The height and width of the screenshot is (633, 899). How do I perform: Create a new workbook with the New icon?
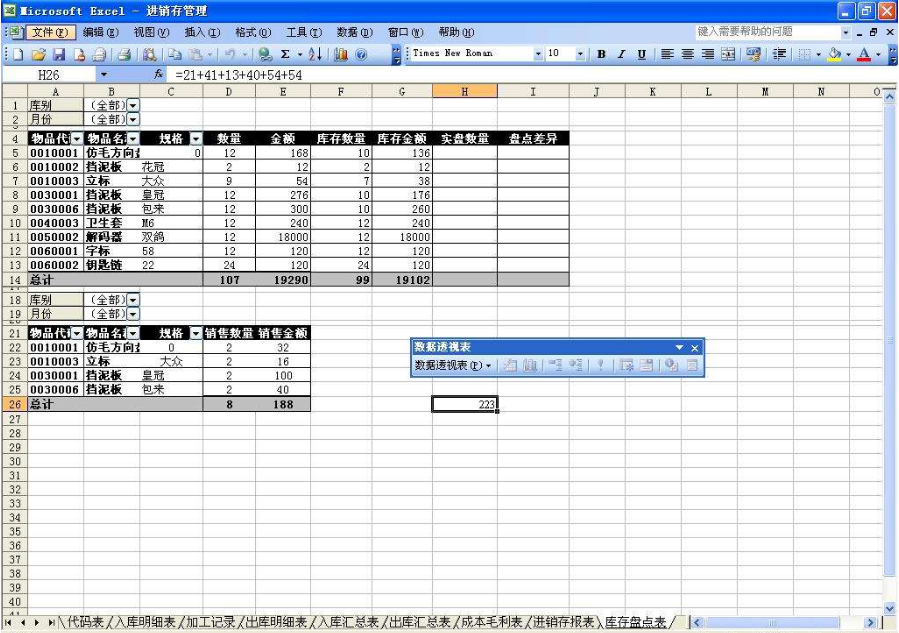click(x=18, y=54)
